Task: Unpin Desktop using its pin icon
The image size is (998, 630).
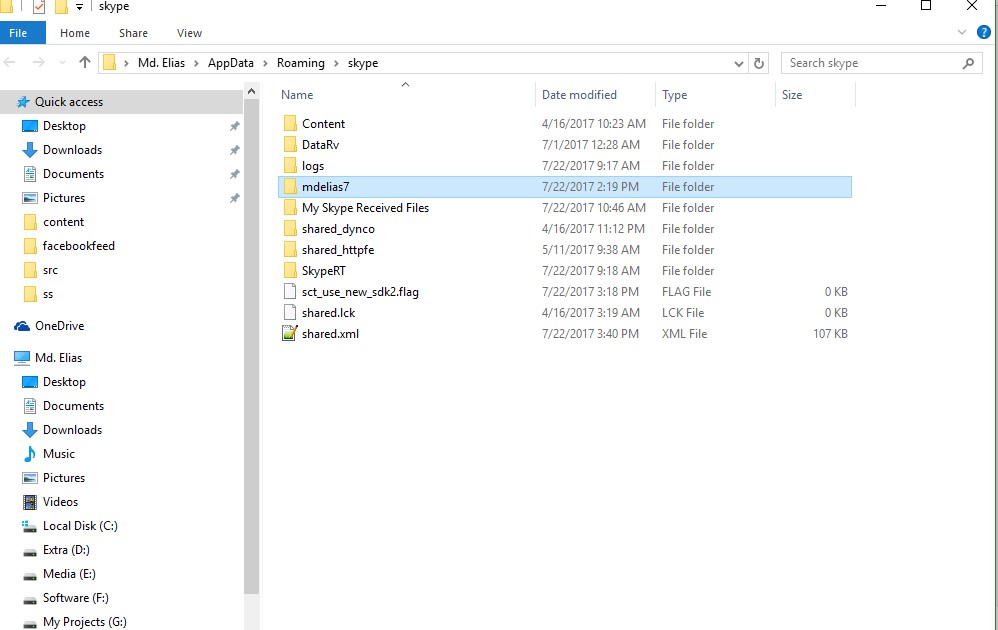Action: point(234,126)
